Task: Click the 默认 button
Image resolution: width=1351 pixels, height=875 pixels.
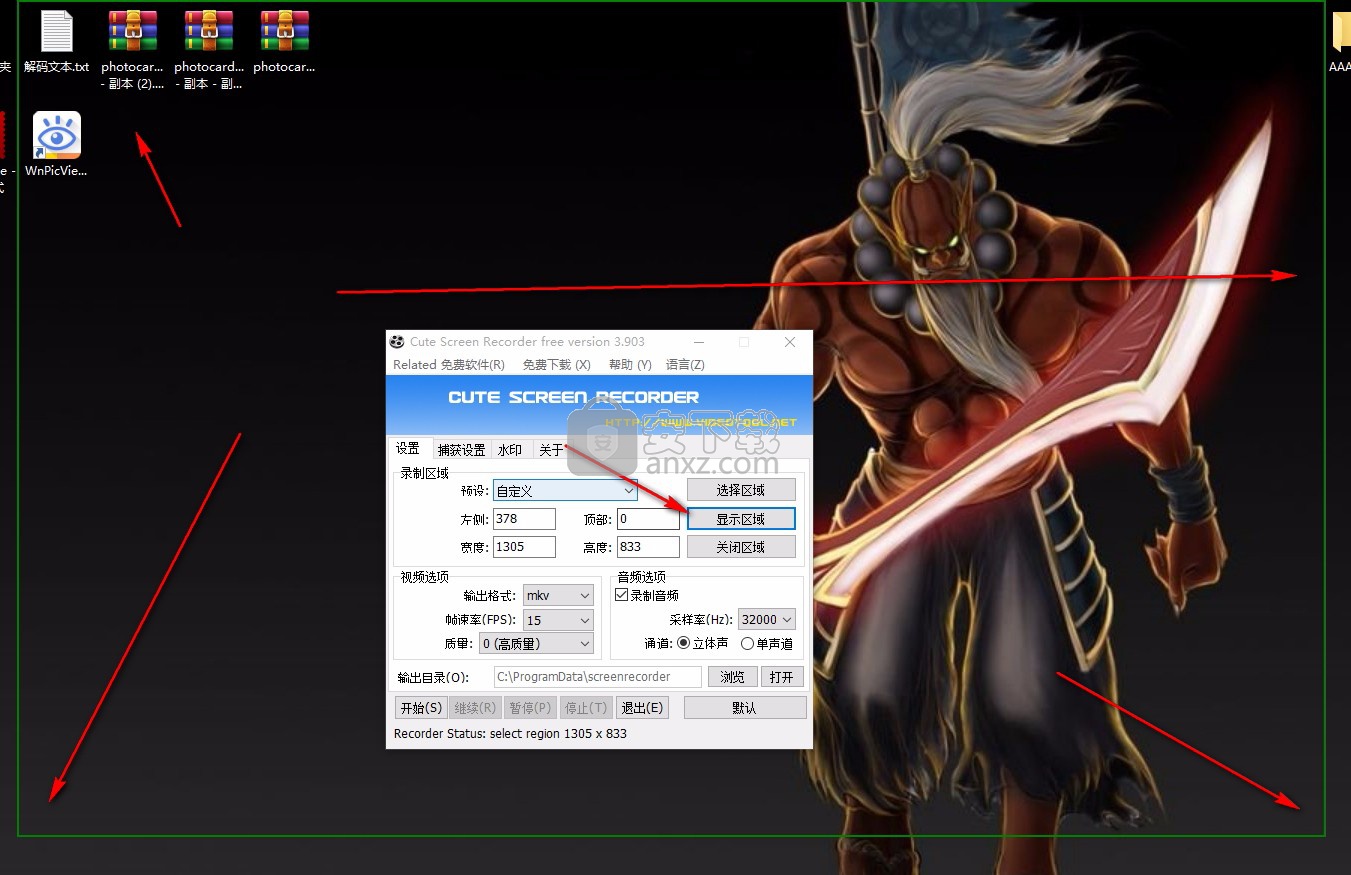Action: pyautogui.click(x=745, y=708)
